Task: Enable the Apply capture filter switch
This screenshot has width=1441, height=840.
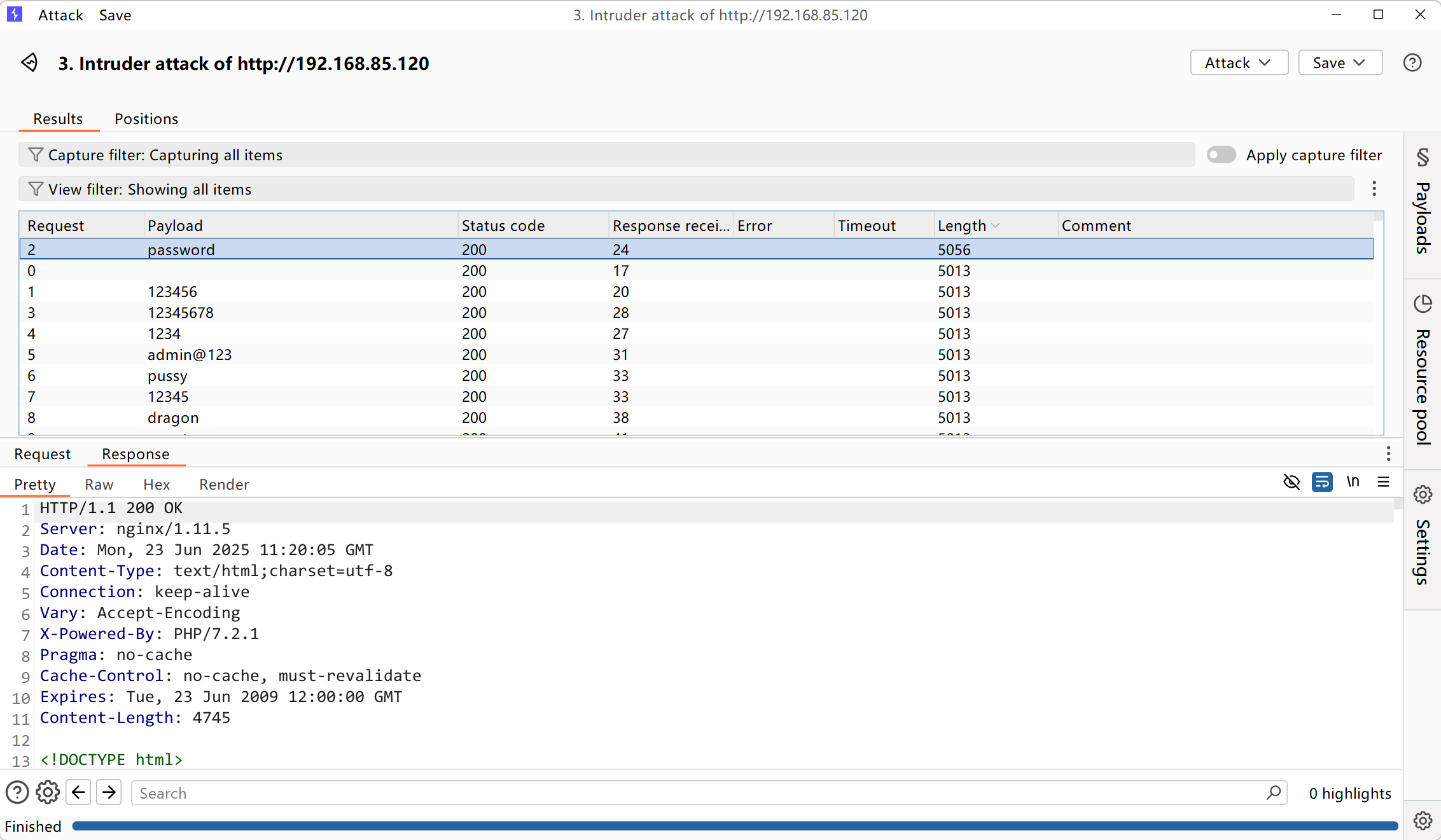Action: coord(1221,155)
